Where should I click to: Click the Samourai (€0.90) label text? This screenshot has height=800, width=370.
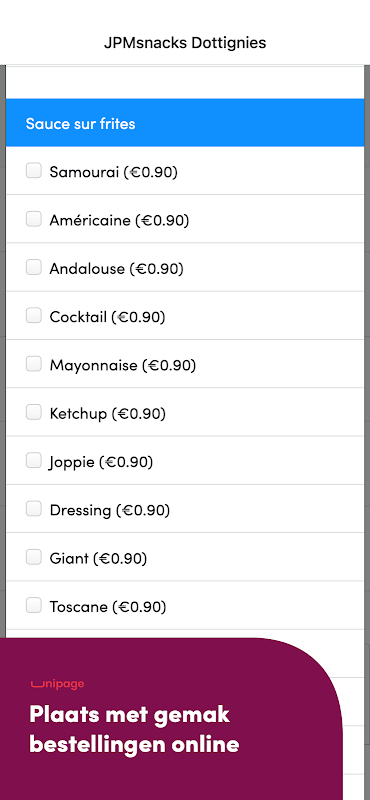pyautogui.click(x=114, y=172)
